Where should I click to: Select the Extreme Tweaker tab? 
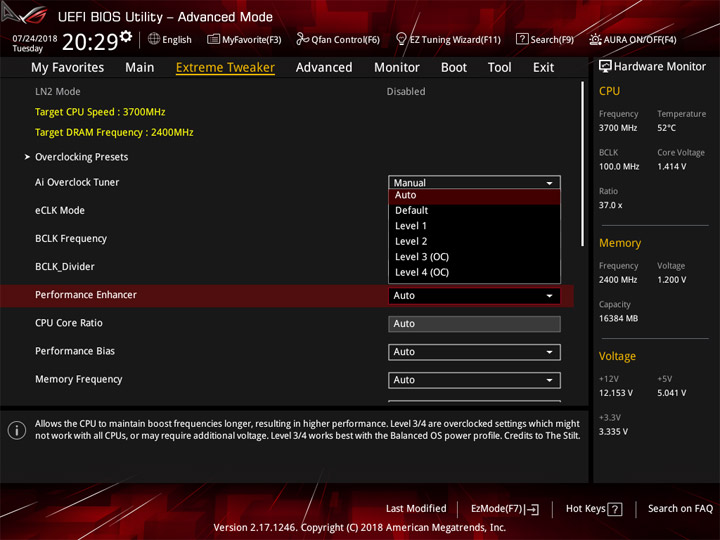pos(225,68)
